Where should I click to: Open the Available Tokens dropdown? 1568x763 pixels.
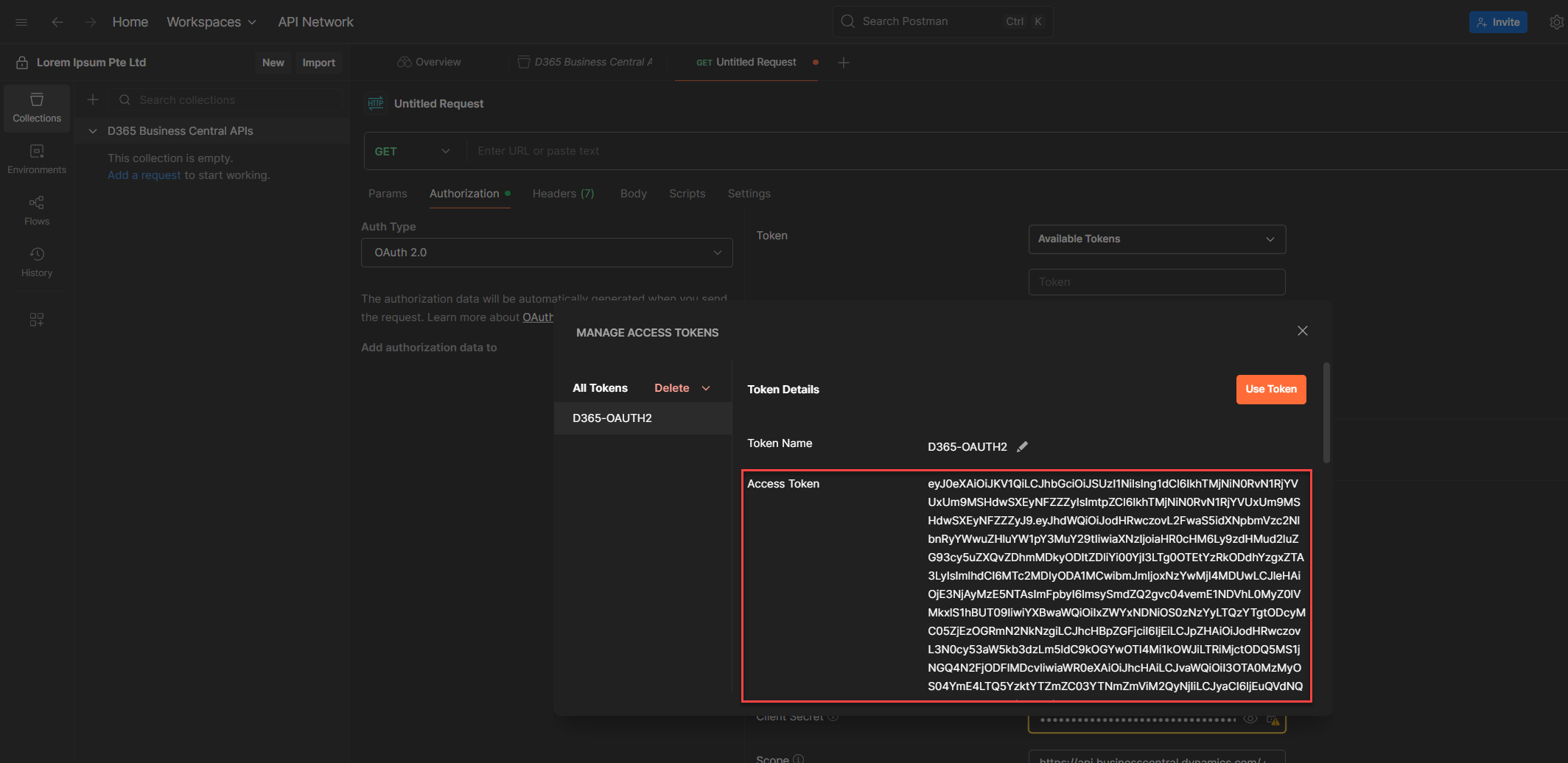1157,239
